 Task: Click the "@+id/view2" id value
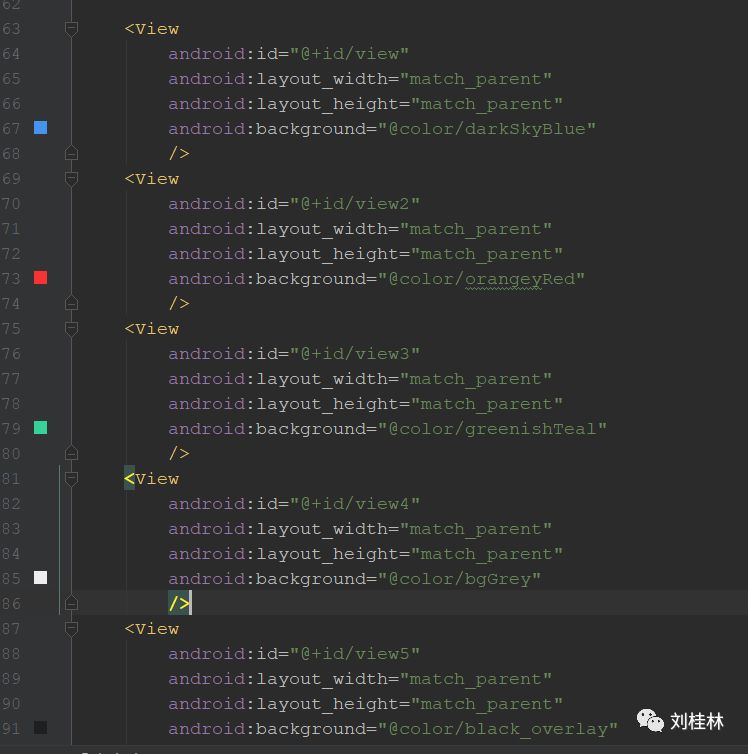coord(355,204)
